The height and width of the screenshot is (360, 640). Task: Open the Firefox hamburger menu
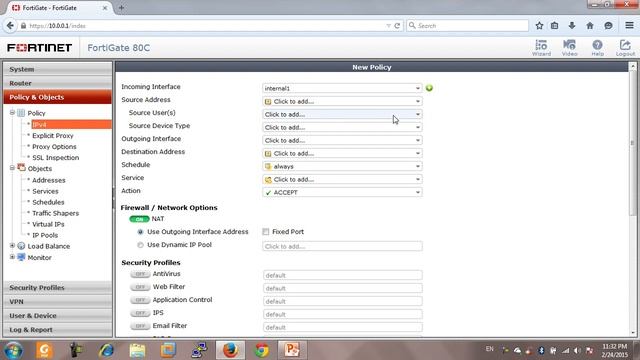[x=629, y=26]
